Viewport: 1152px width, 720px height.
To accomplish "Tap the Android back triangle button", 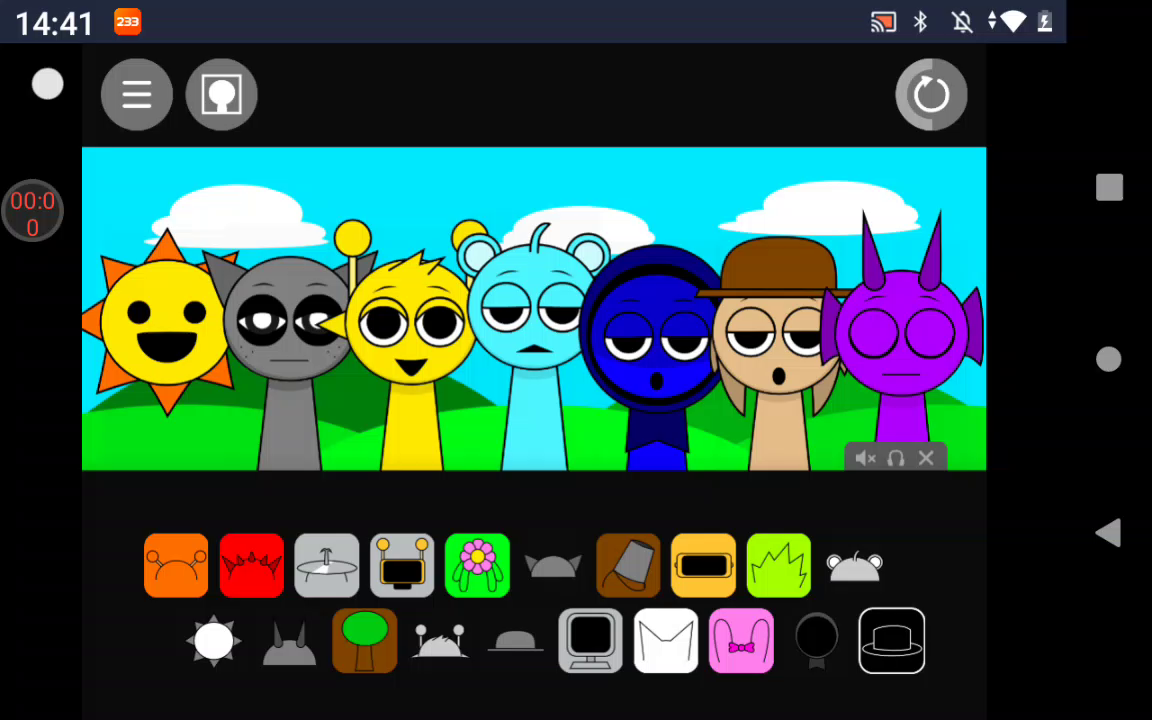I will point(1108,533).
